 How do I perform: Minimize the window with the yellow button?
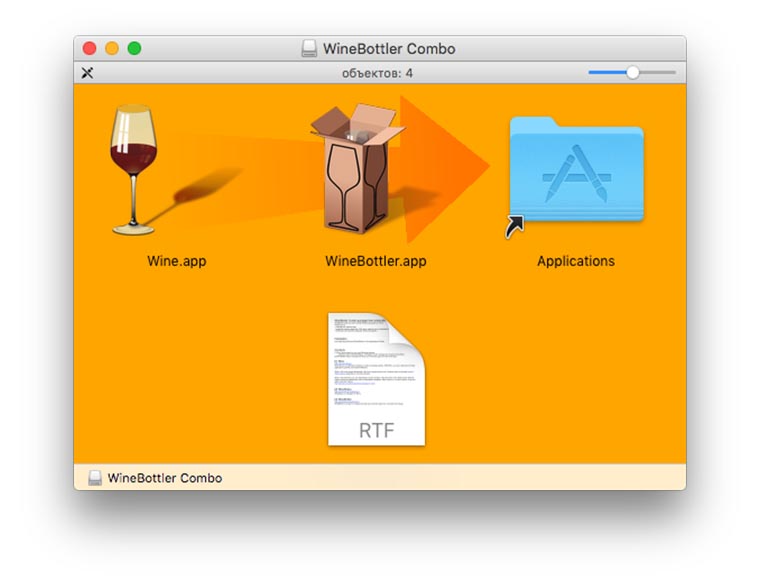[x=112, y=48]
